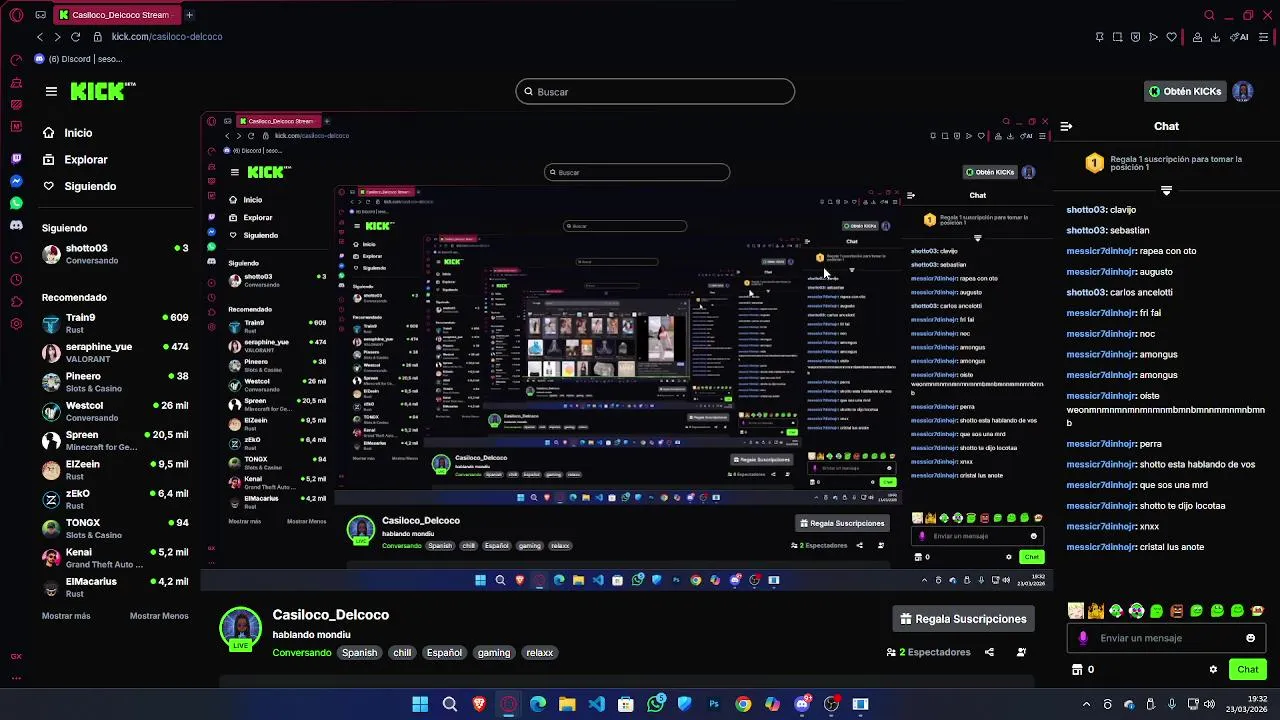The height and width of the screenshot is (720, 1280).
Task: Reload the Kick page
Action: click(75, 37)
